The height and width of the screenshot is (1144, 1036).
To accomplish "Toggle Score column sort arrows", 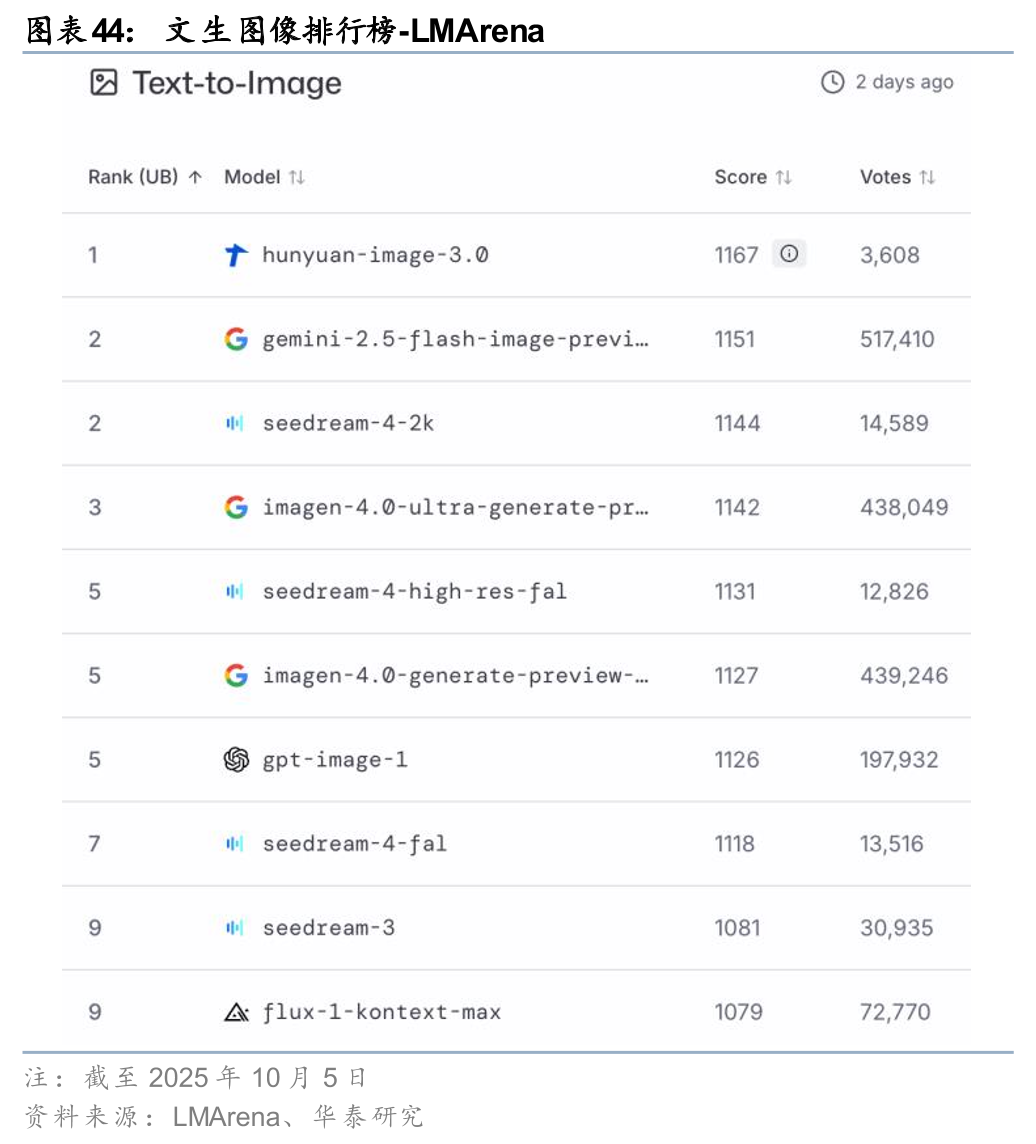I will pyautogui.click(x=784, y=177).
